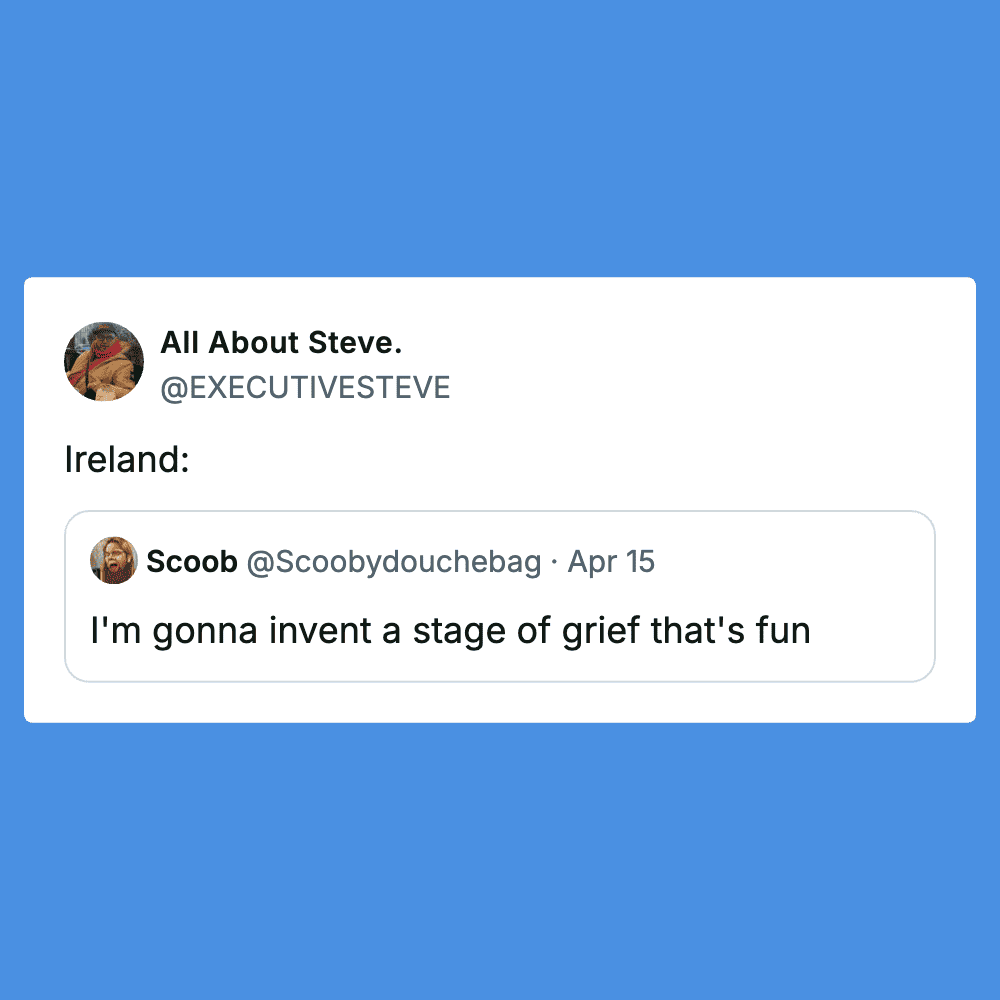Viewport: 1000px width, 1000px height.
Task: Click empty space inside quoted tweet header
Action: click(x=800, y=562)
